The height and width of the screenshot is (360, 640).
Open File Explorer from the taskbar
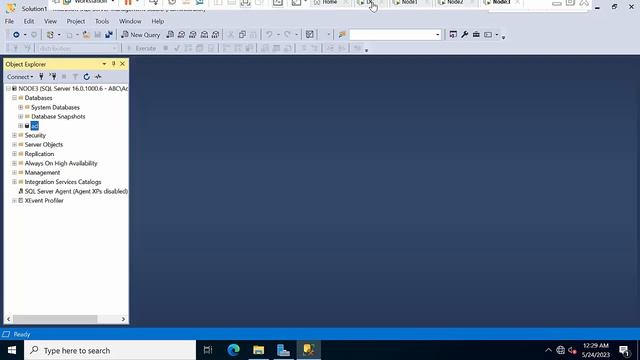click(x=258, y=350)
